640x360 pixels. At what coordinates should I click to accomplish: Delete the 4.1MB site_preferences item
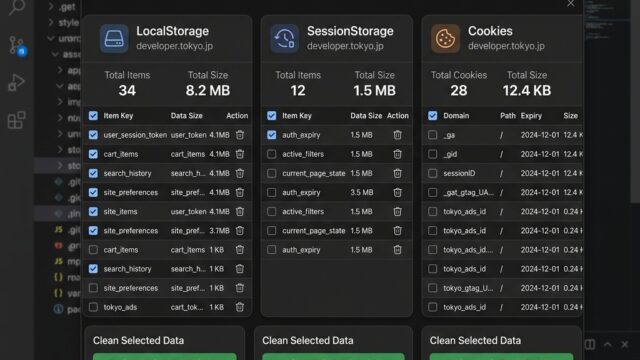(x=240, y=192)
